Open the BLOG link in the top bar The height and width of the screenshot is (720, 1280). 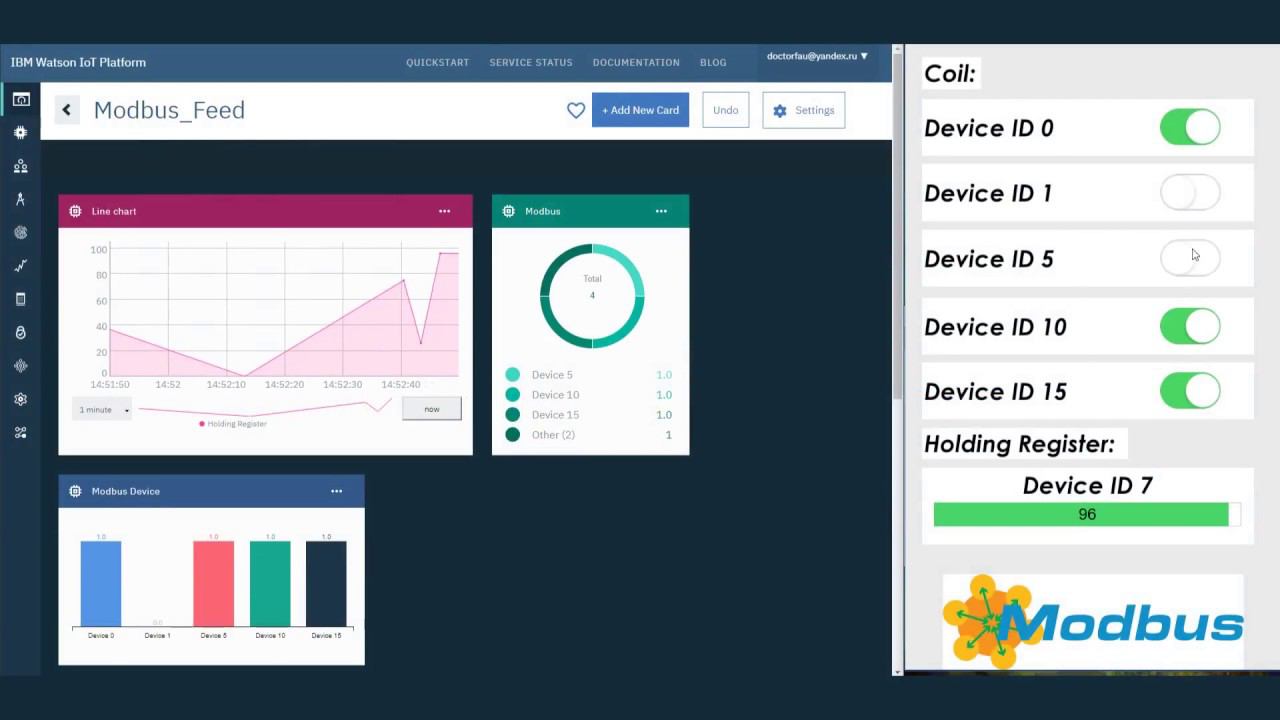click(713, 62)
